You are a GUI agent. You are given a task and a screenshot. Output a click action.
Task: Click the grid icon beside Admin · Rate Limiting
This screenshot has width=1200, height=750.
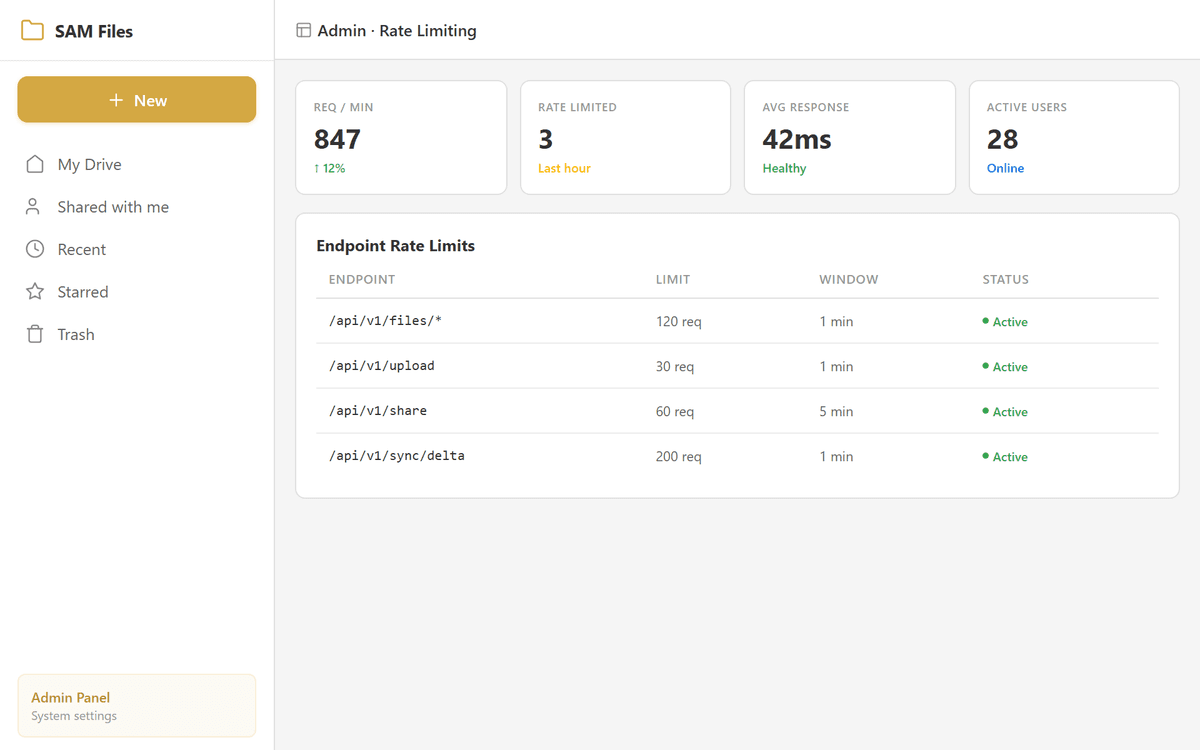coord(301,30)
